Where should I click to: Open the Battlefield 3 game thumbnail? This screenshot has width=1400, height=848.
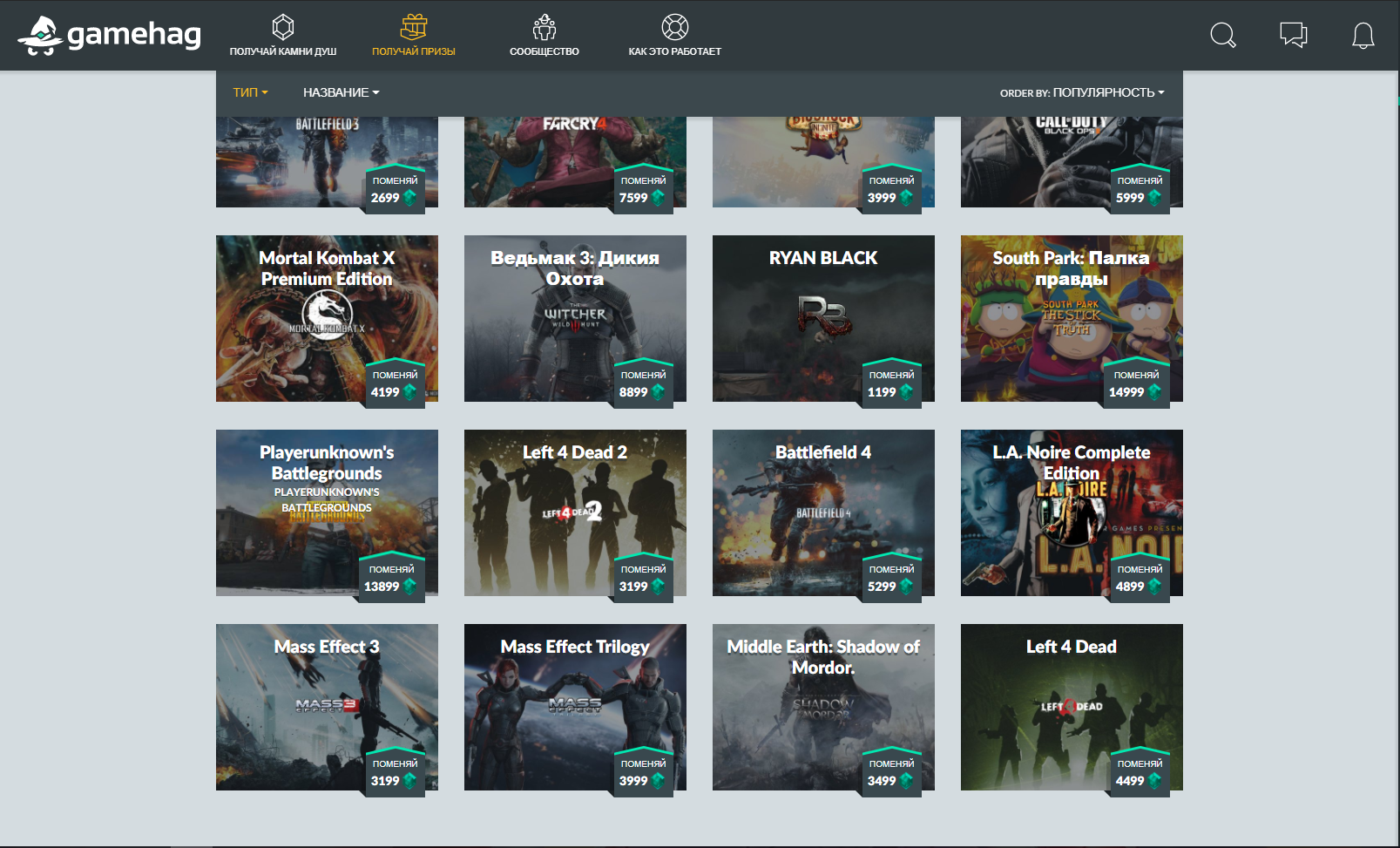[327, 162]
